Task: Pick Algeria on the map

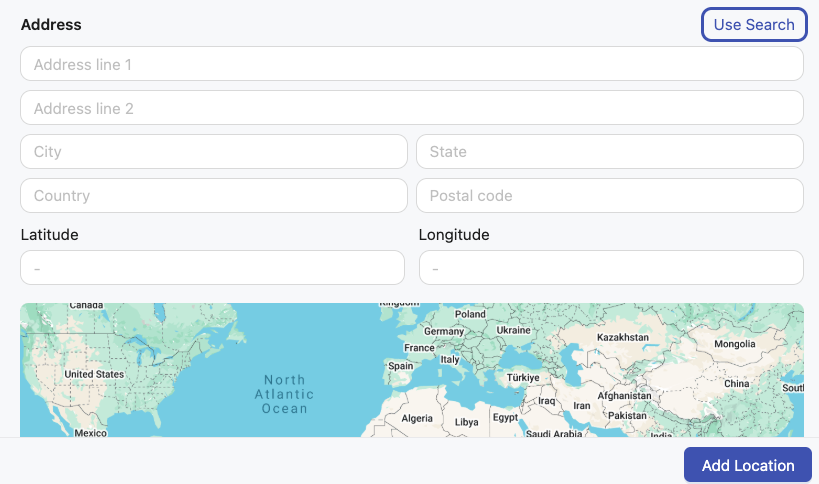Action: click(417, 418)
